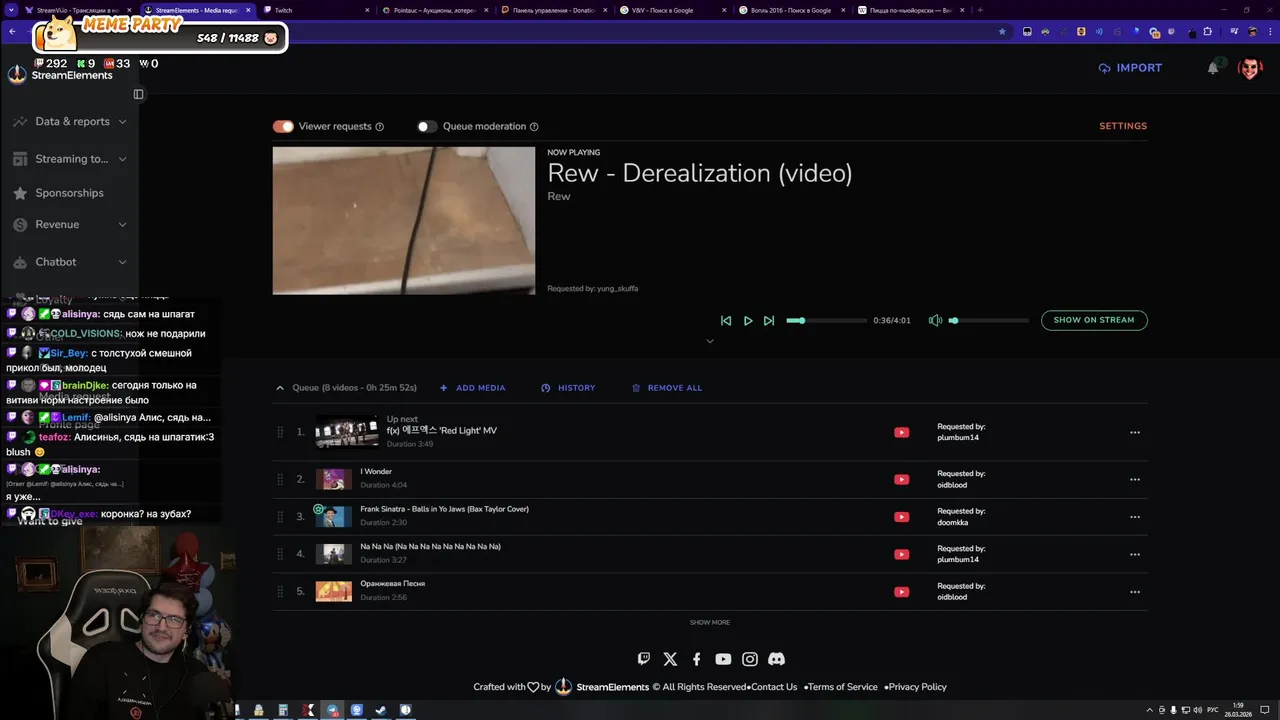Disable the Viewer requests toggle
Image resolution: width=1280 pixels, height=720 pixels.
point(283,127)
